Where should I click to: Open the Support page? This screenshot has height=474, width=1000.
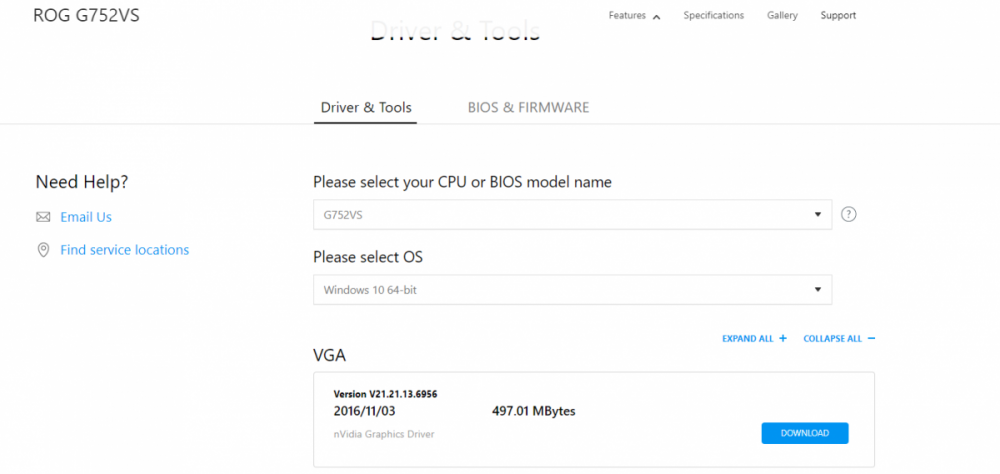(x=838, y=15)
